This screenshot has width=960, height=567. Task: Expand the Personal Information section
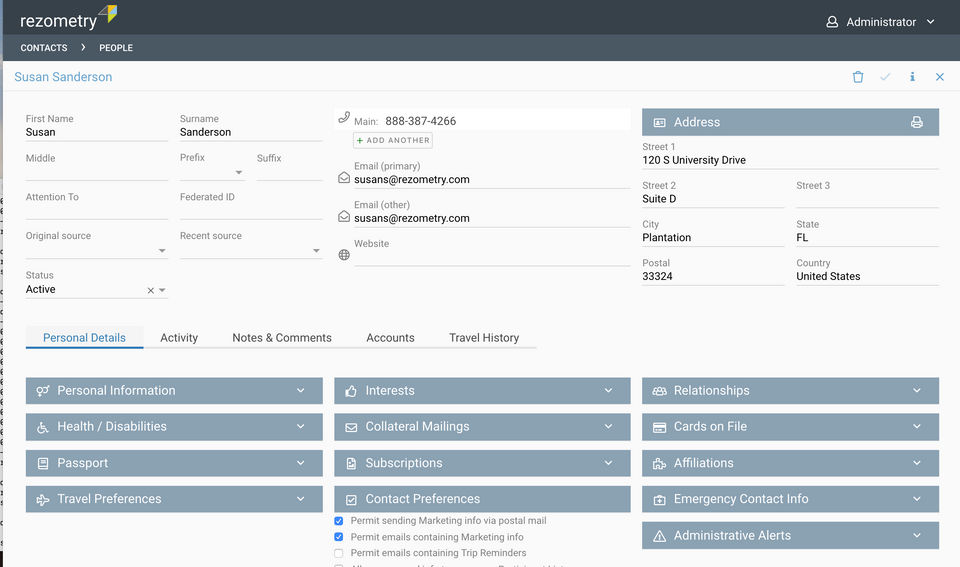(x=174, y=391)
